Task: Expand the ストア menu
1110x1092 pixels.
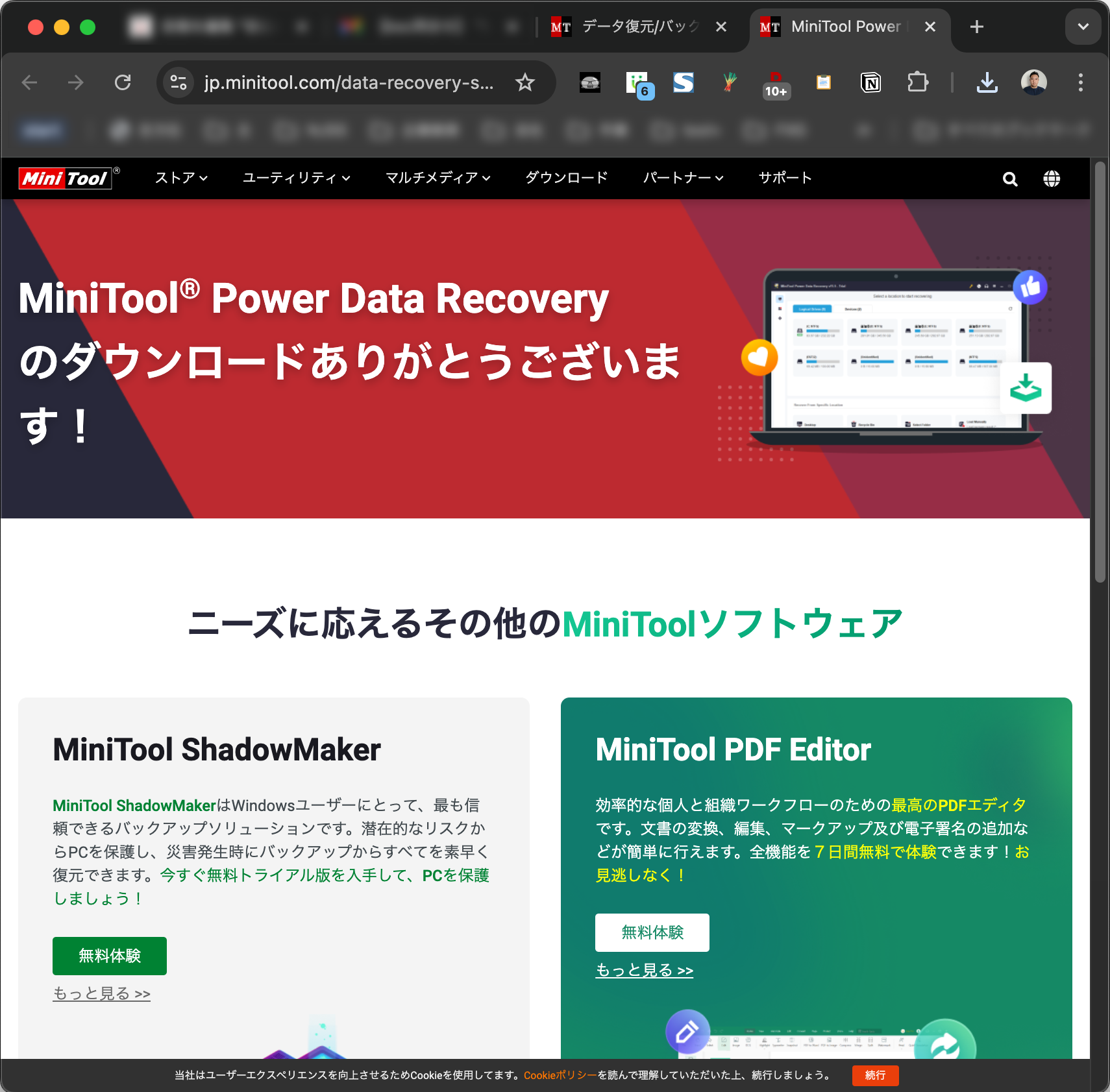Action: [181, 178]
